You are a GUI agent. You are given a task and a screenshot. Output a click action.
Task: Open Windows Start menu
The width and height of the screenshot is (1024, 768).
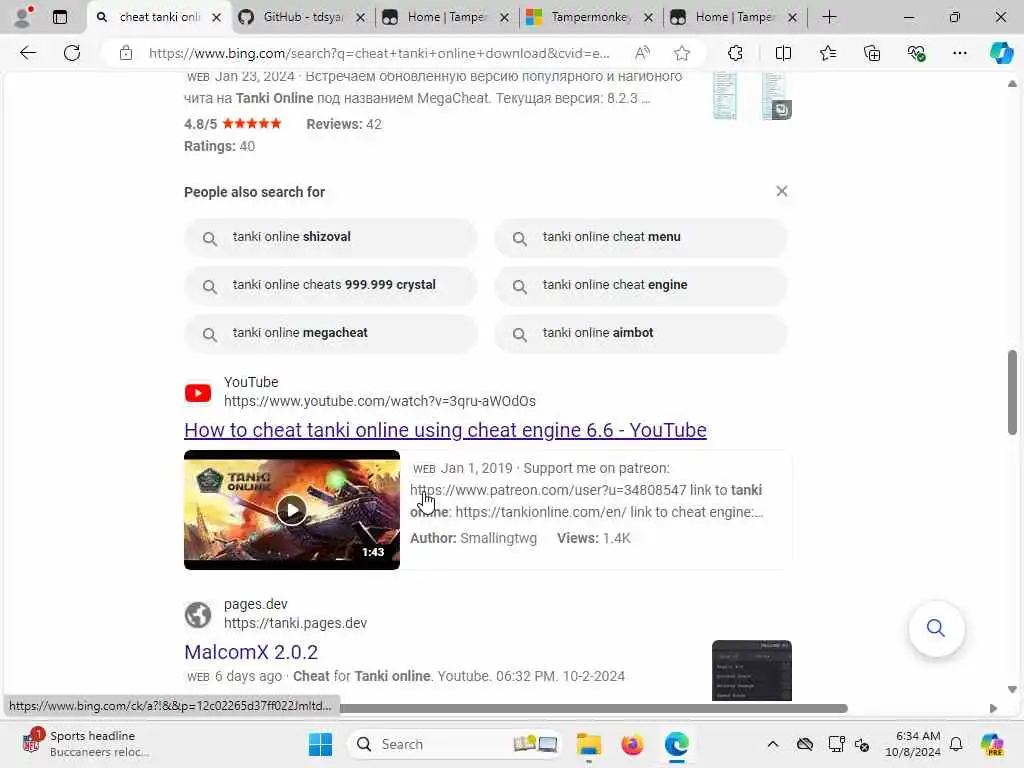320,744
